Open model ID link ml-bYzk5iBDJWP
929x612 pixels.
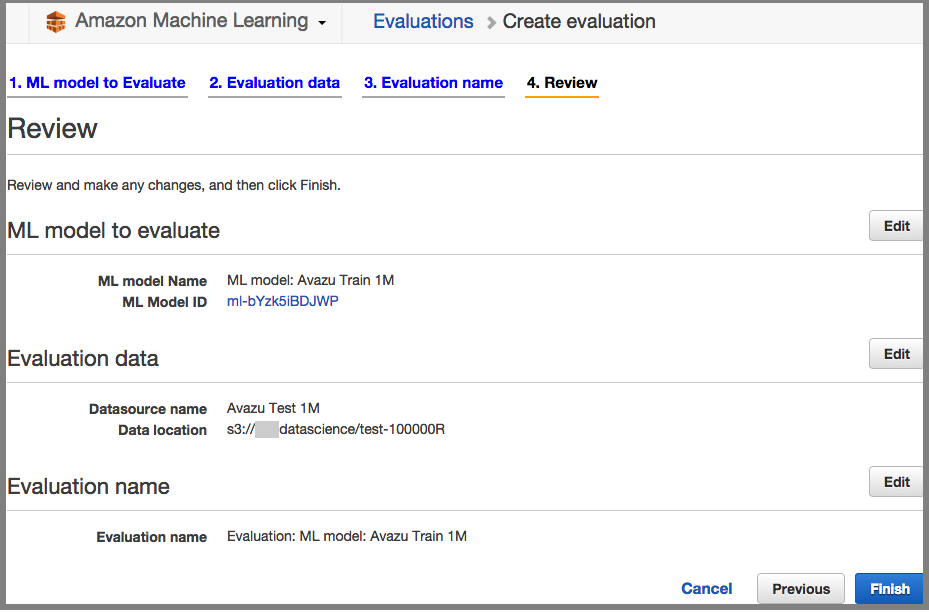(283, 301)
